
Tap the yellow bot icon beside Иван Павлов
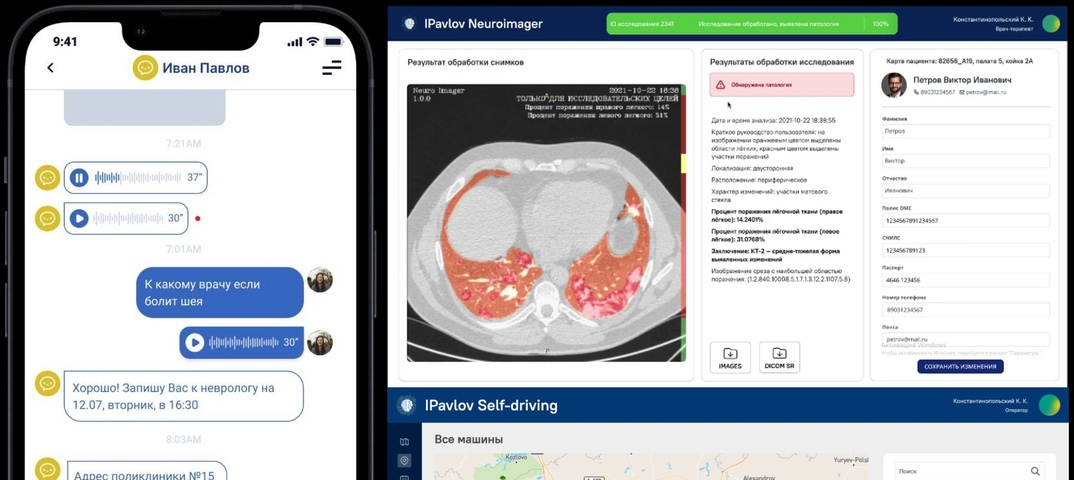[x=145, y=68]
